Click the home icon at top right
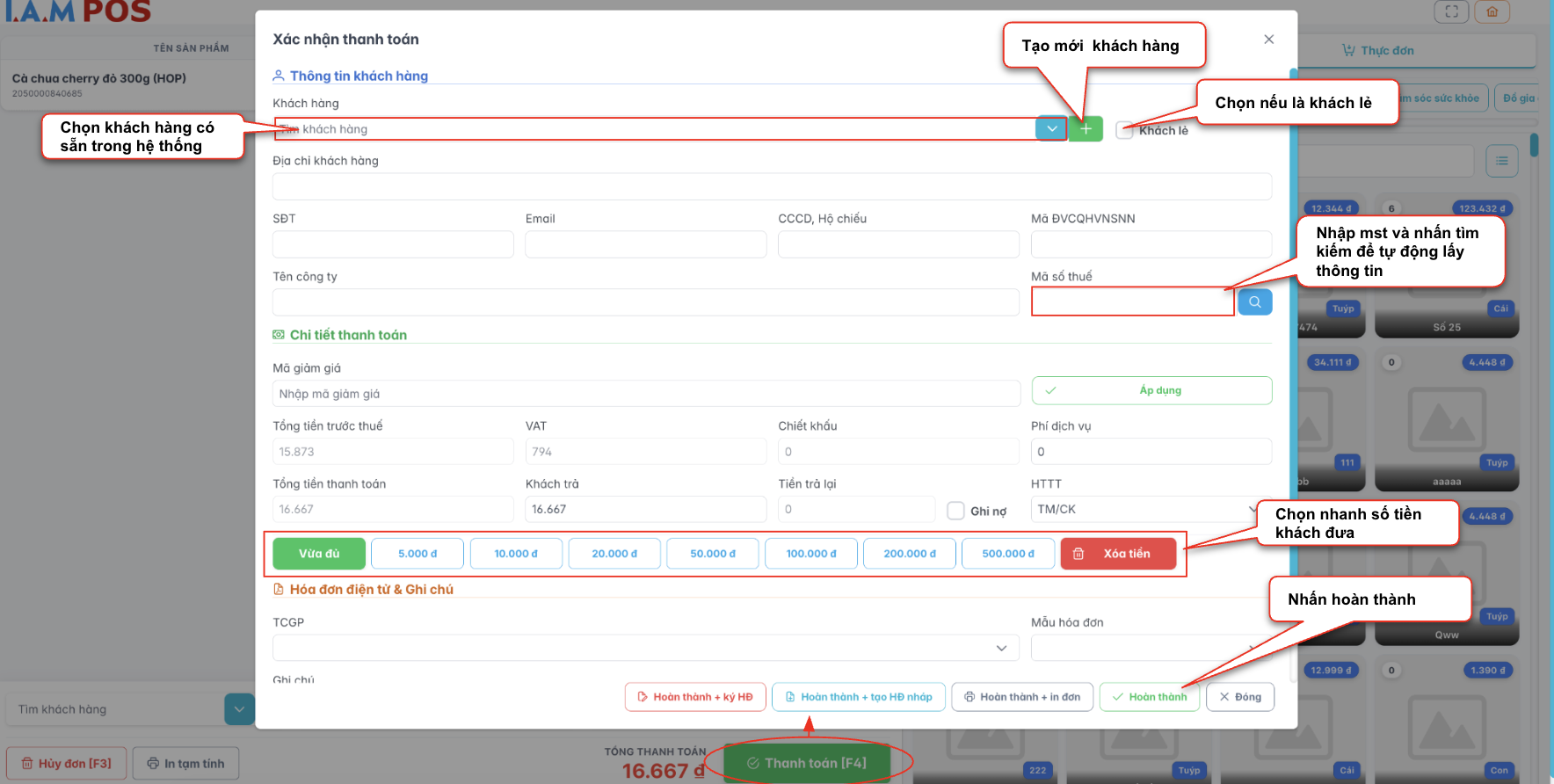Screen dimensions: 1554x784 (x=1492, y=11)
